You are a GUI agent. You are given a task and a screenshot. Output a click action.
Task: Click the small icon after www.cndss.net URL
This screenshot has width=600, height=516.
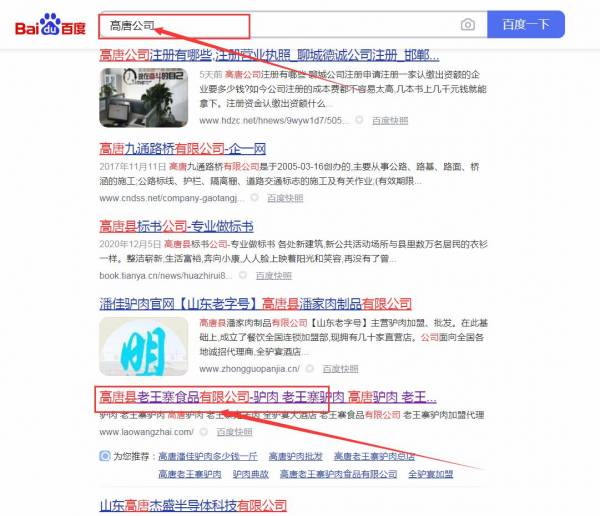[253, 198]
